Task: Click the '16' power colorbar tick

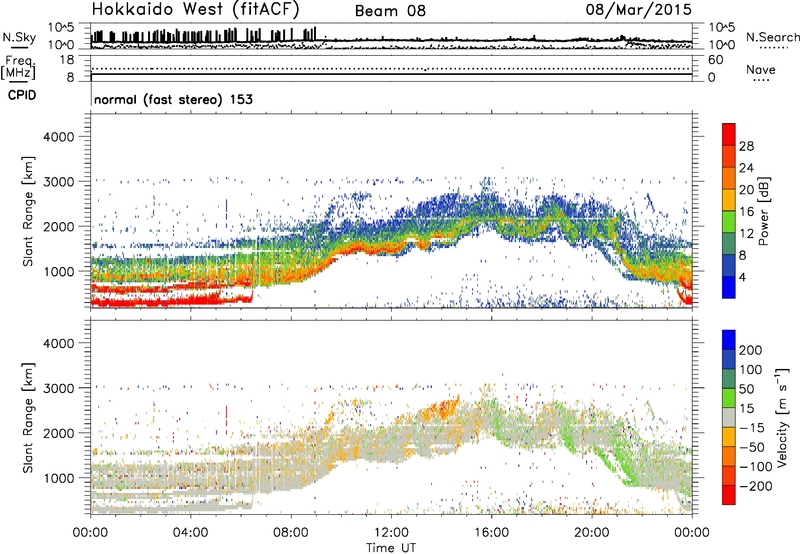Action: tap(746, 212)
